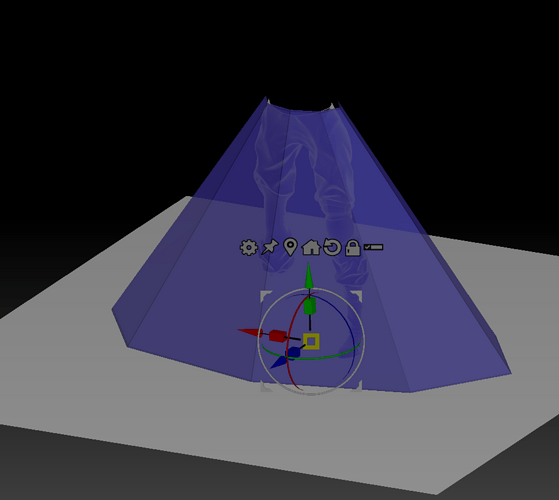Click the map-marker Go To Unmasked Center icon
Image resolution: width=559 pixels, height=500 pixels.
(290, 247)
